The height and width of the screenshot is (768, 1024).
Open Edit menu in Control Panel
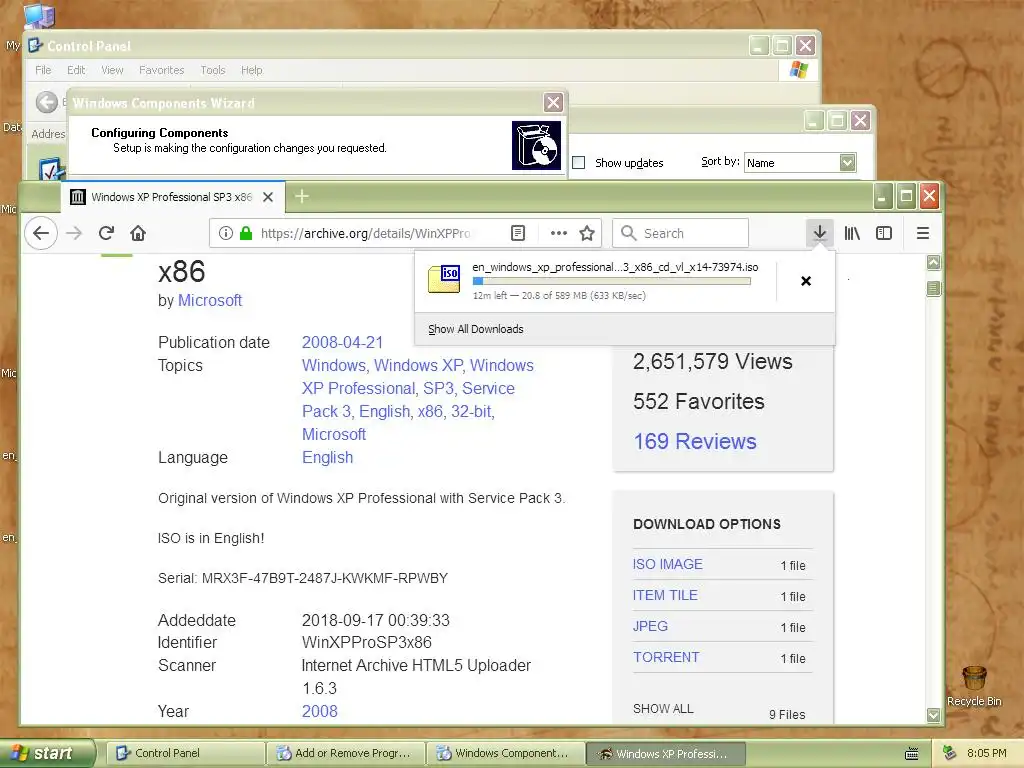[76, 70]
